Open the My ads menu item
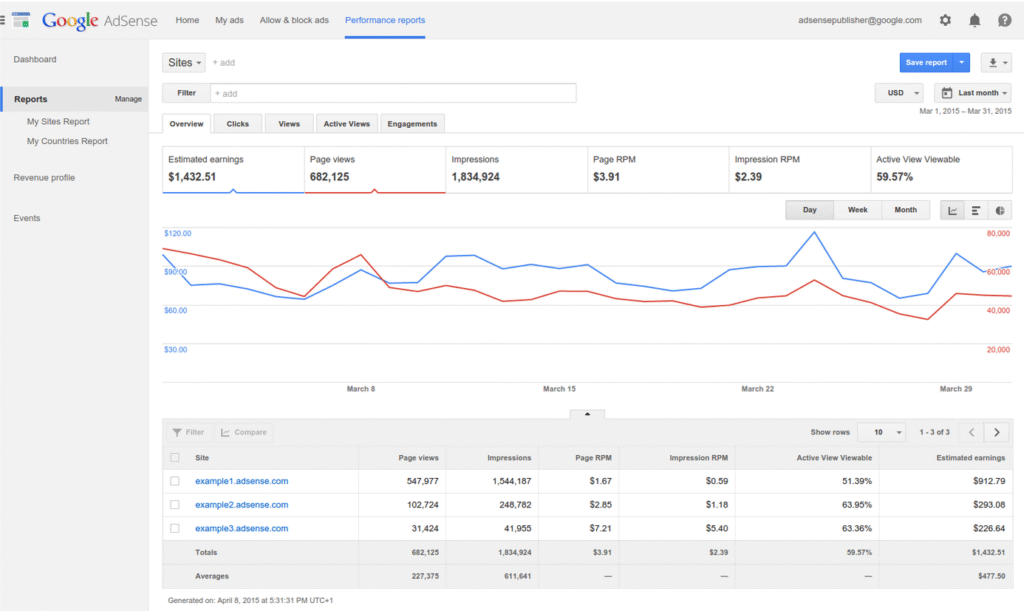The width and height of the screenshot is (1024, 611). coord(229,20)
